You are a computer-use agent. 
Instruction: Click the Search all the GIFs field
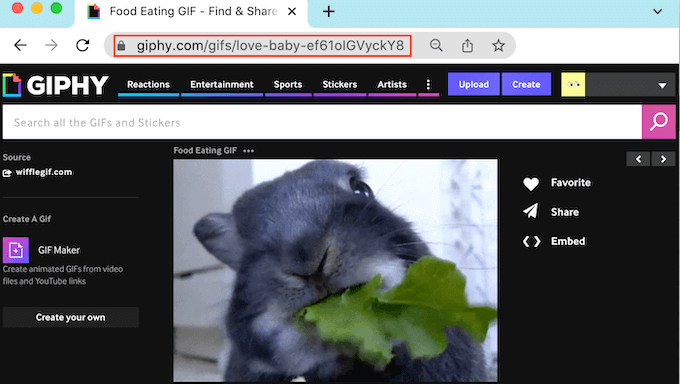pyautogui.click(x=322, y=122)
